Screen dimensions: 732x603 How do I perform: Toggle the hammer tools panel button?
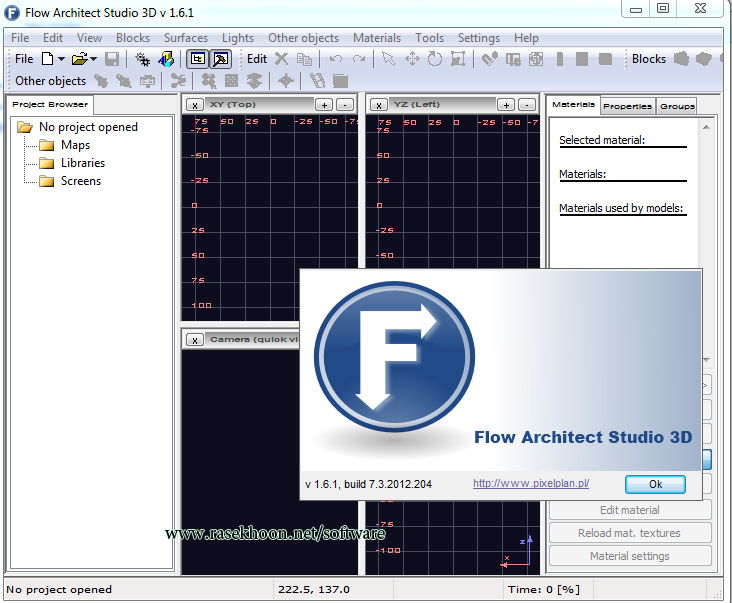(x=220, y=59)
